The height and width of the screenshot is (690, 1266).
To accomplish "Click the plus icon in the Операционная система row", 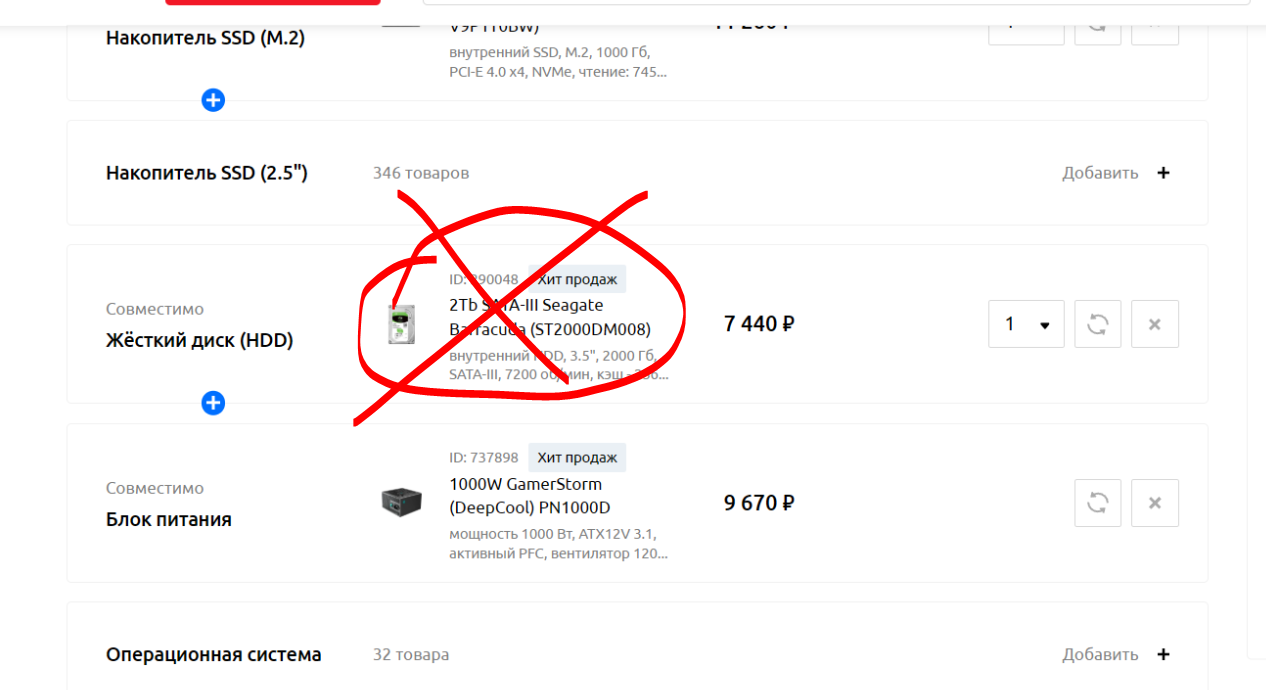I will [x=1163, y=655].
